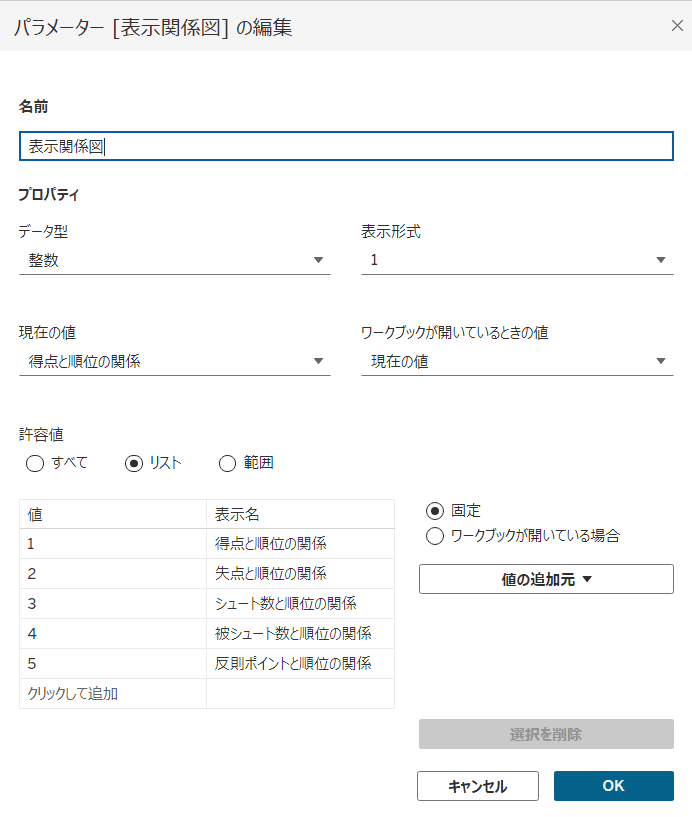Click the OK button

(x=613, y=786)
